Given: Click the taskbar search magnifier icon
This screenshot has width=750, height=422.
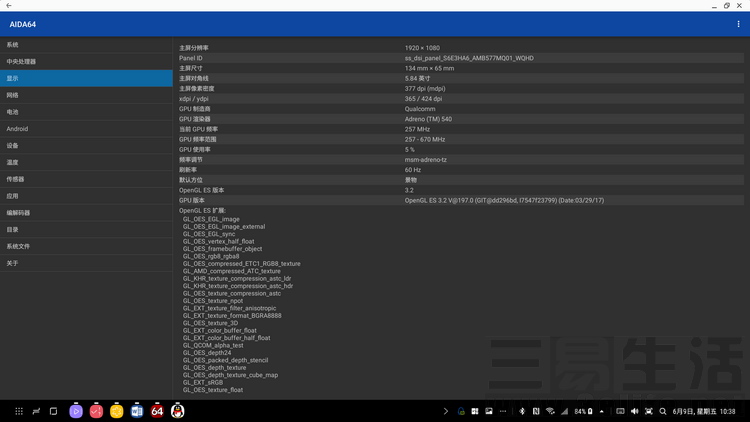Looking at the screenshot, I should point(663,411).
